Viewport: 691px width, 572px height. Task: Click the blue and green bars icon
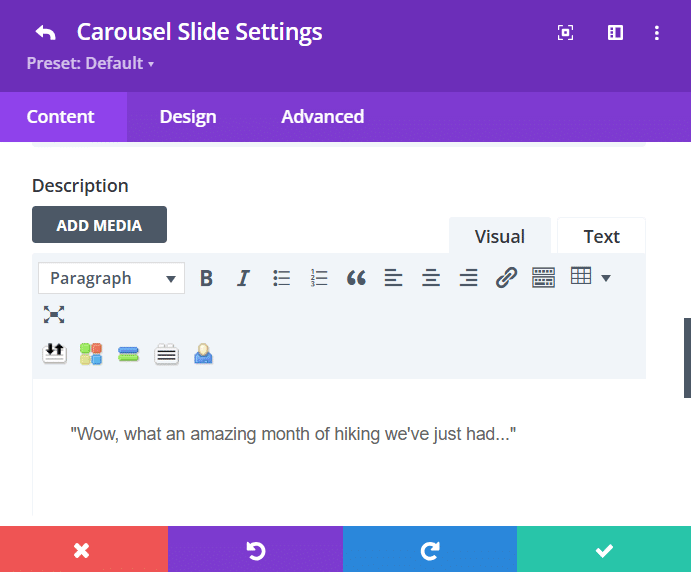click(x=129, y=354)
